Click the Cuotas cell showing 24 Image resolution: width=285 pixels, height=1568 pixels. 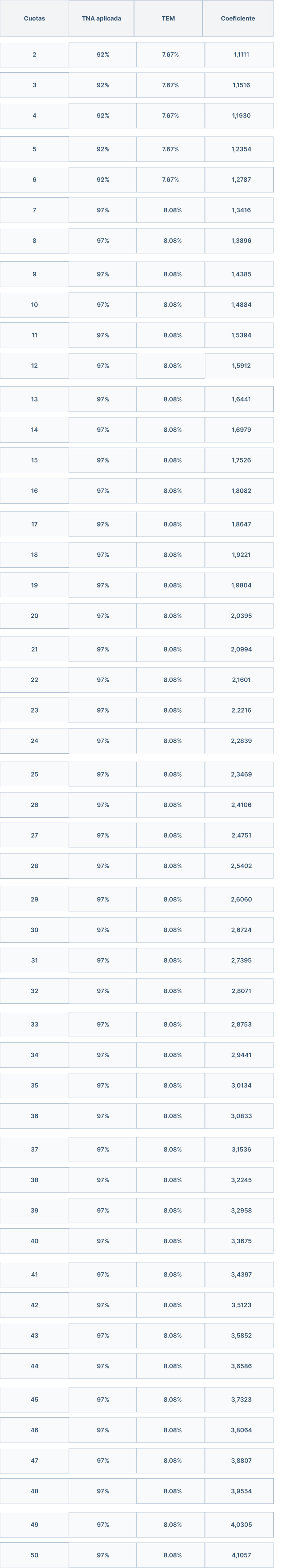pos(34,741)
